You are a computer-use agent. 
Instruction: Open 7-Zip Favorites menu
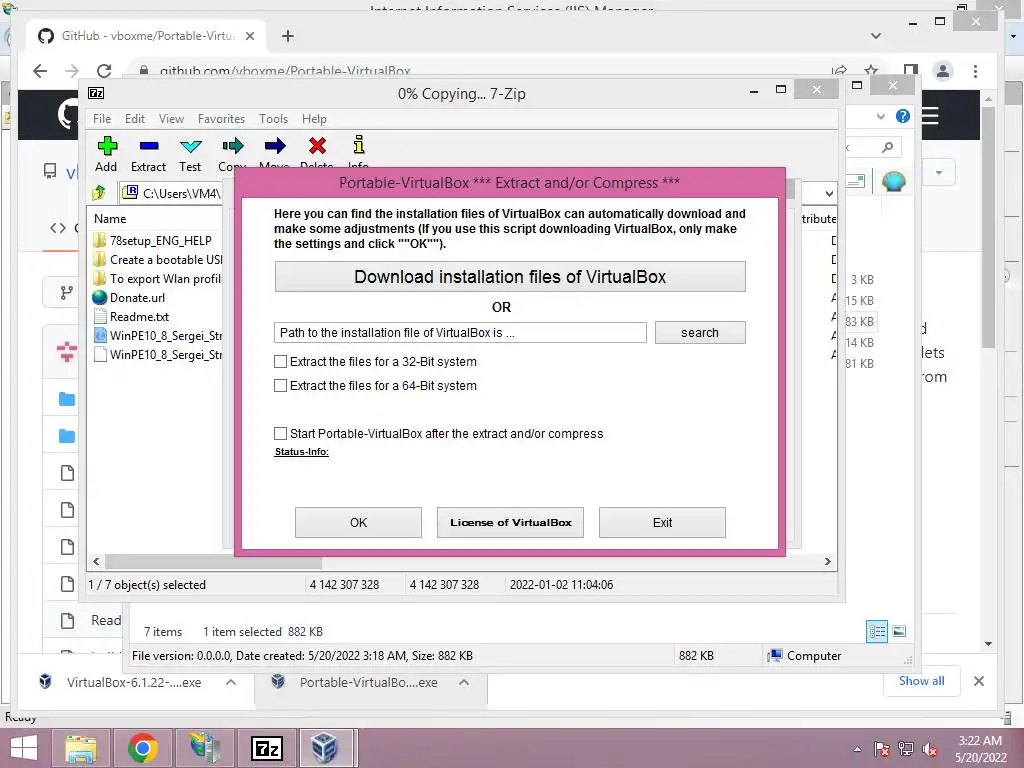[x=221, y=119]
